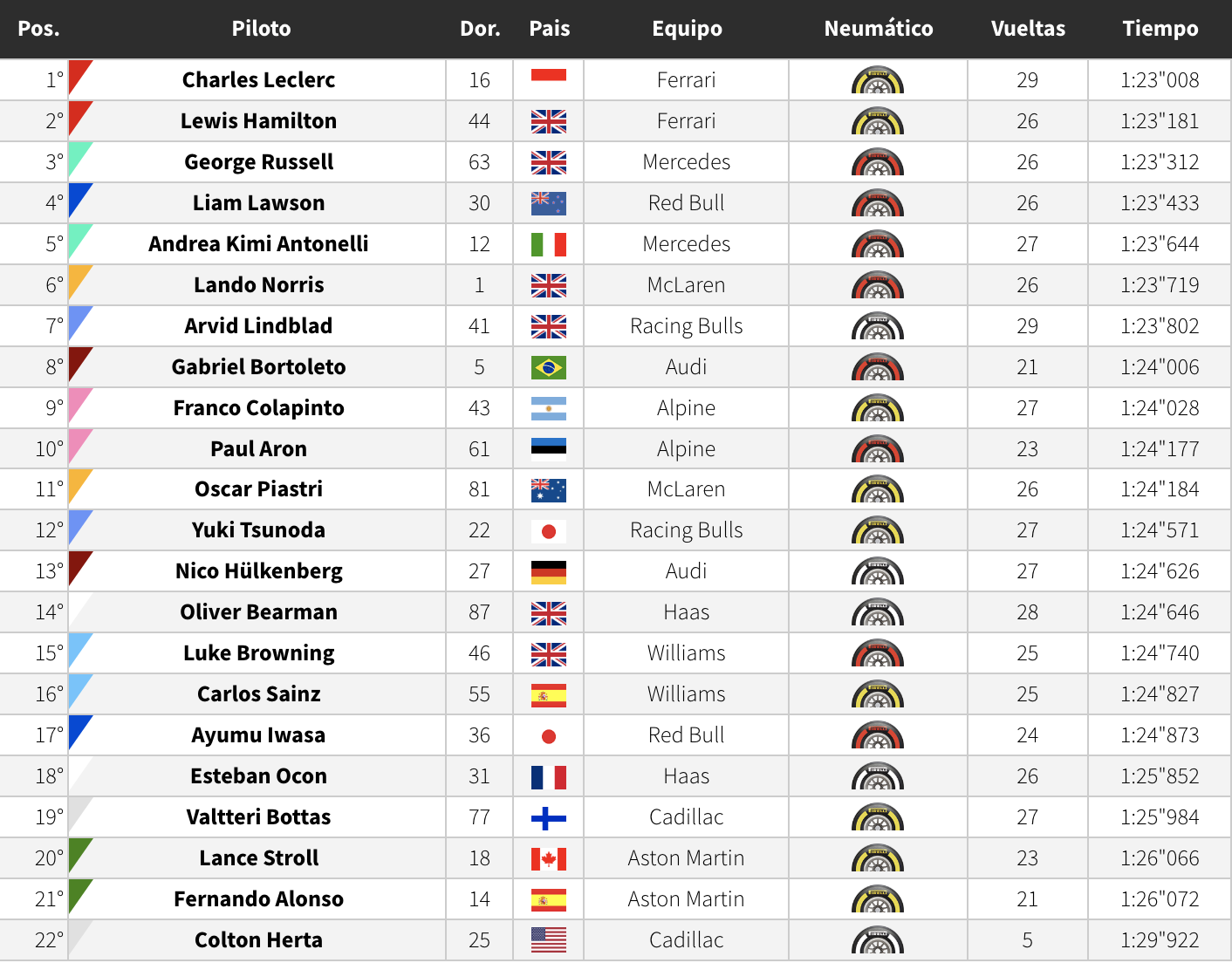Click the Piloto column header

pyautogui.click(x=261, y=29)
